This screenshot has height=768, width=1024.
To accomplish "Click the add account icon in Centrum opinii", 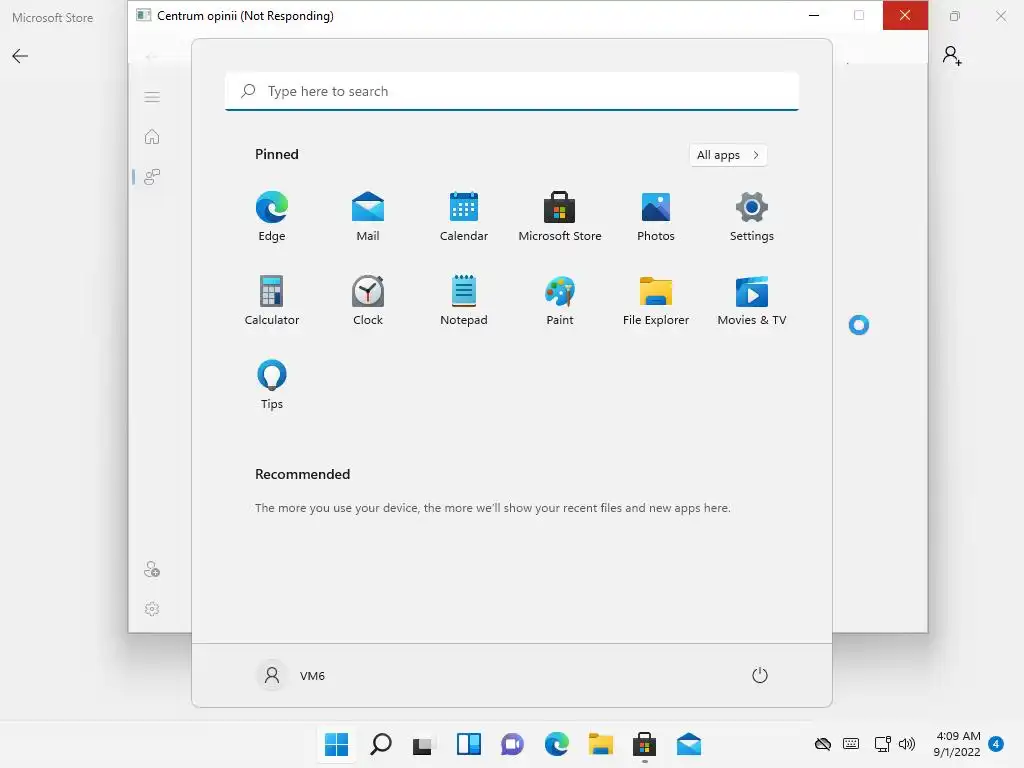I will click(x=152, y=569).
